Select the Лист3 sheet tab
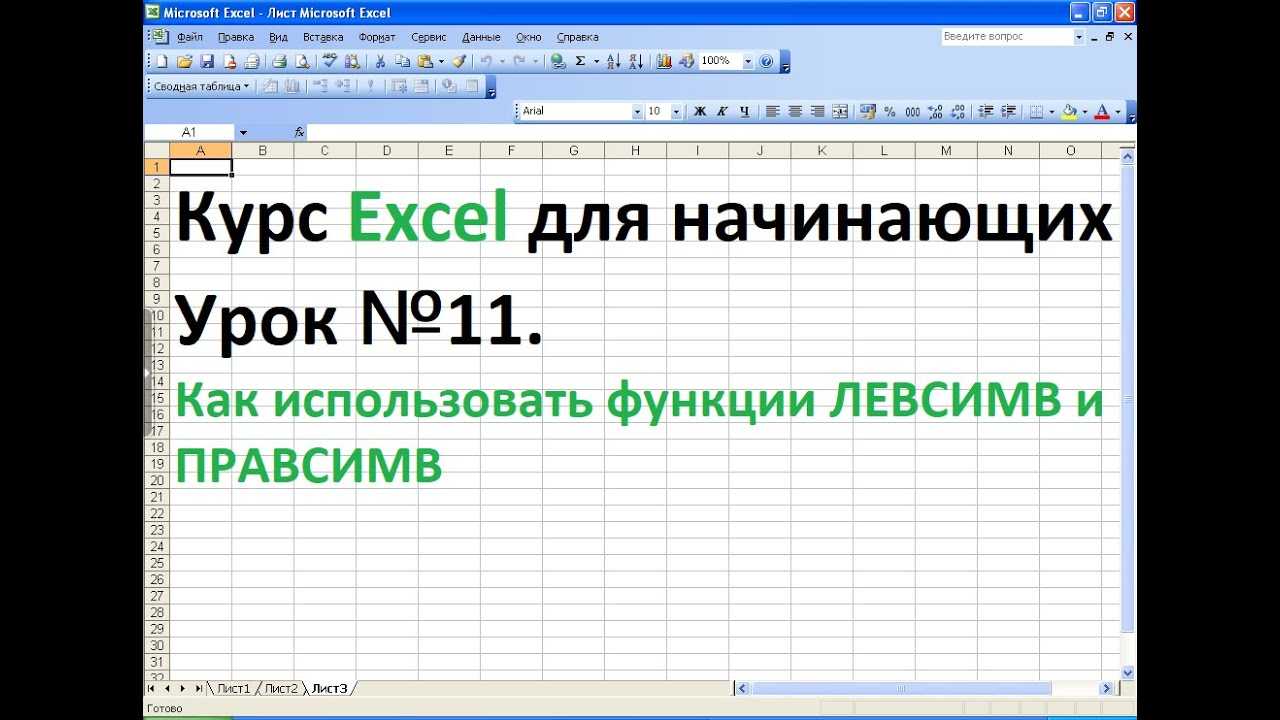 [x=329, y=688]
